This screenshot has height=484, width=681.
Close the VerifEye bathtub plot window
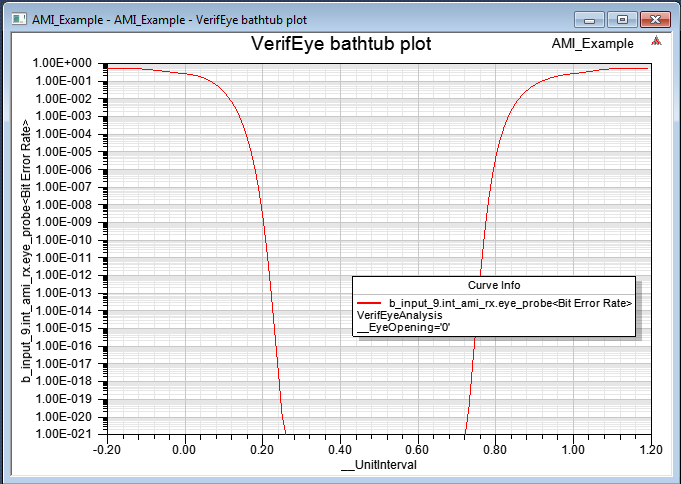point(655,20)
